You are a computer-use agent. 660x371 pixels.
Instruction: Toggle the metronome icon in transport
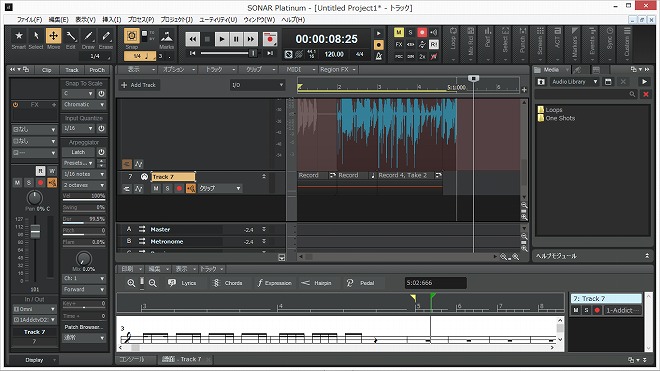coord(378,56)
